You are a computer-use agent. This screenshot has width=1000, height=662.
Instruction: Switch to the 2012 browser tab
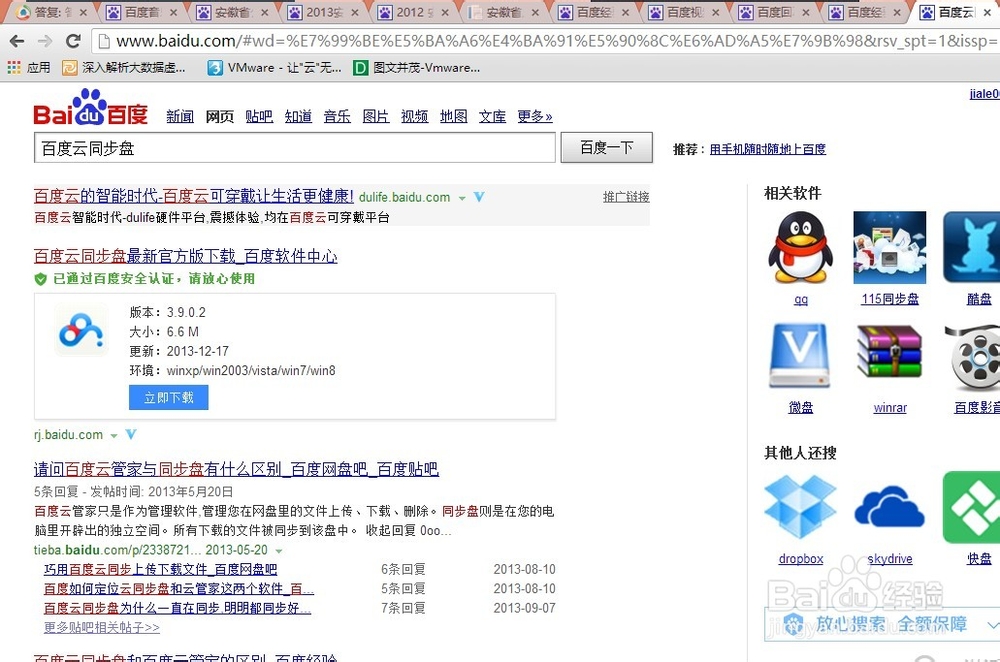click(413, 11)
